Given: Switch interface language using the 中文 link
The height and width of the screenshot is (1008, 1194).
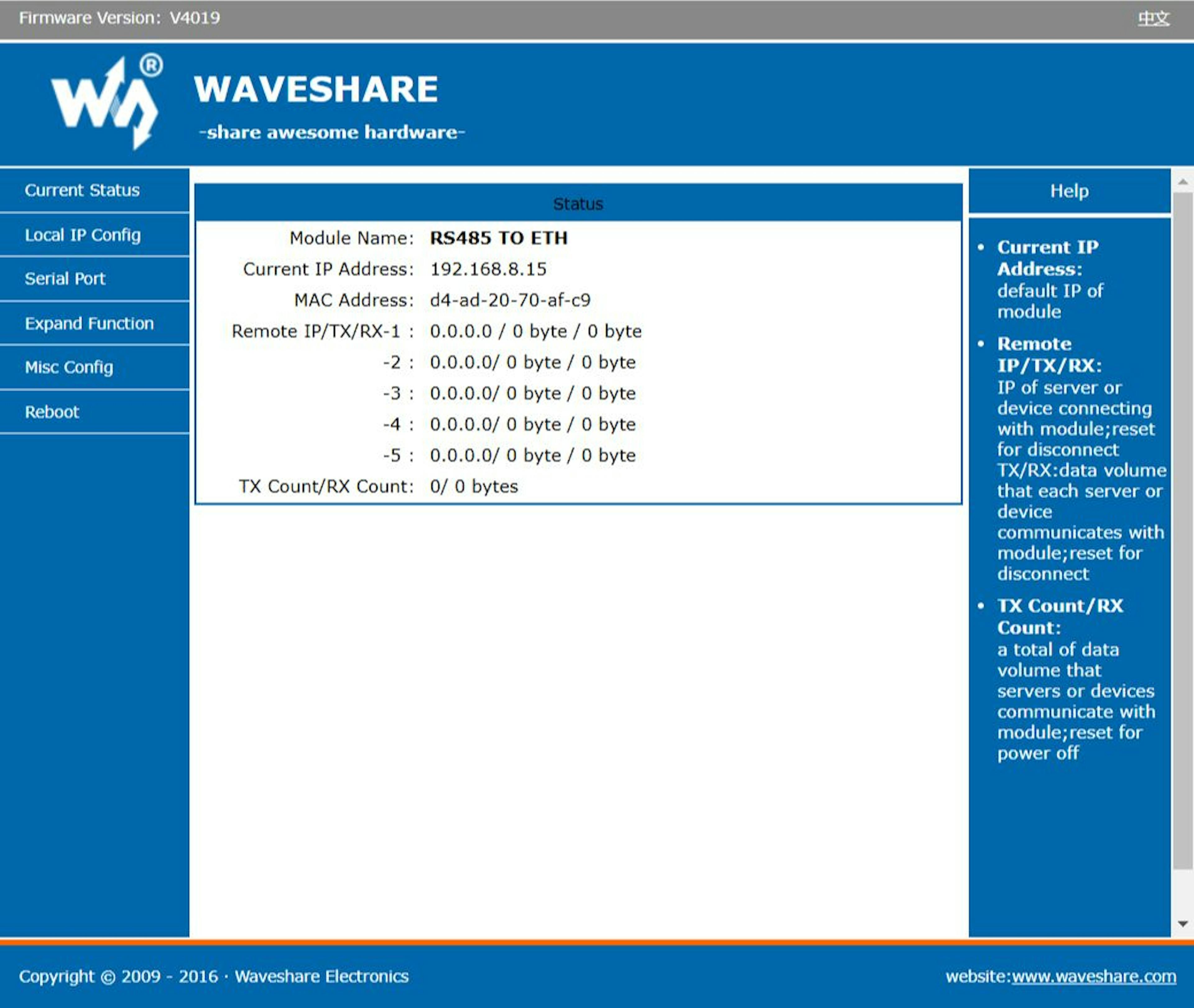Looking at the screenshot, I should 1154,18.
